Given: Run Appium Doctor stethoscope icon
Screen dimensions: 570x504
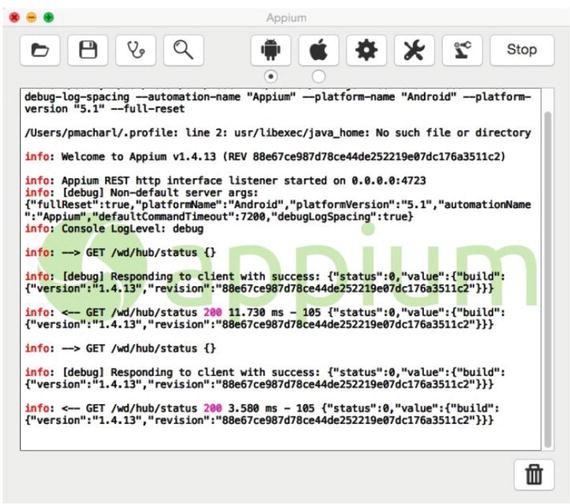Looking at the screenshot, I should tap(136, 50).
